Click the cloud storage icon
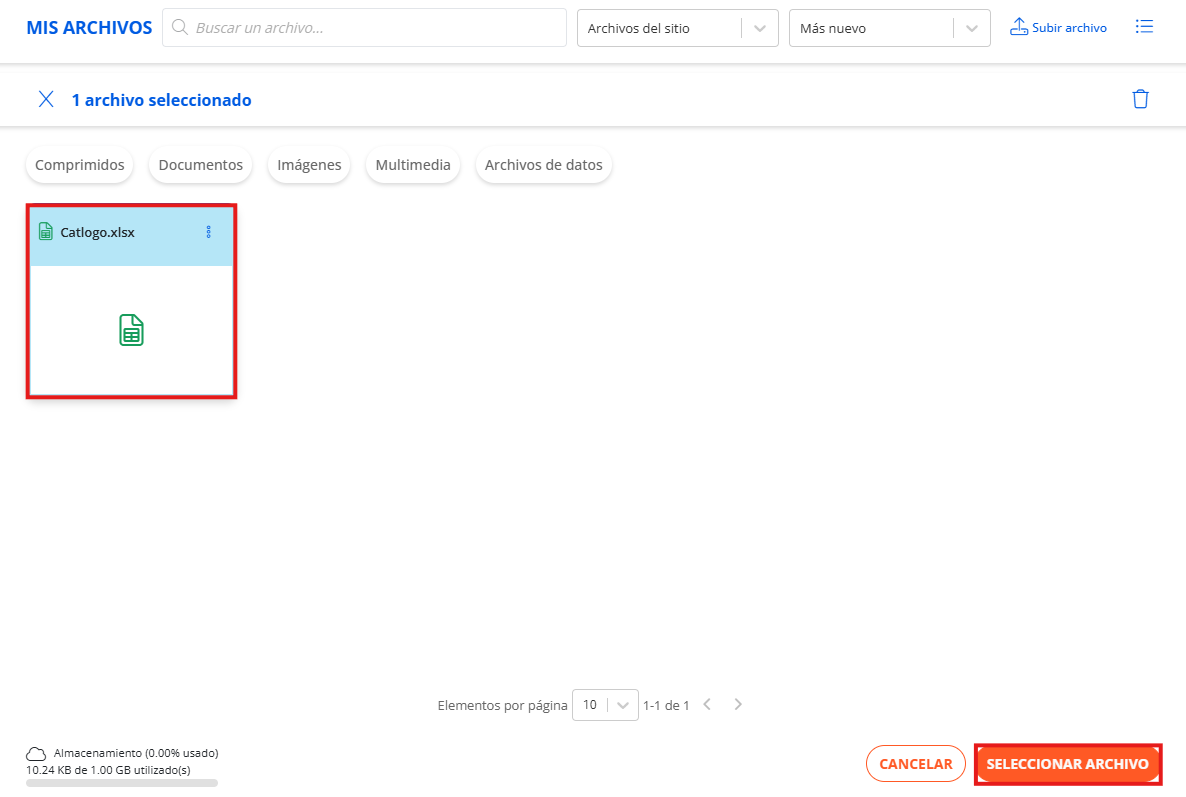This screenshot has width=1186, height=797. 36,754
